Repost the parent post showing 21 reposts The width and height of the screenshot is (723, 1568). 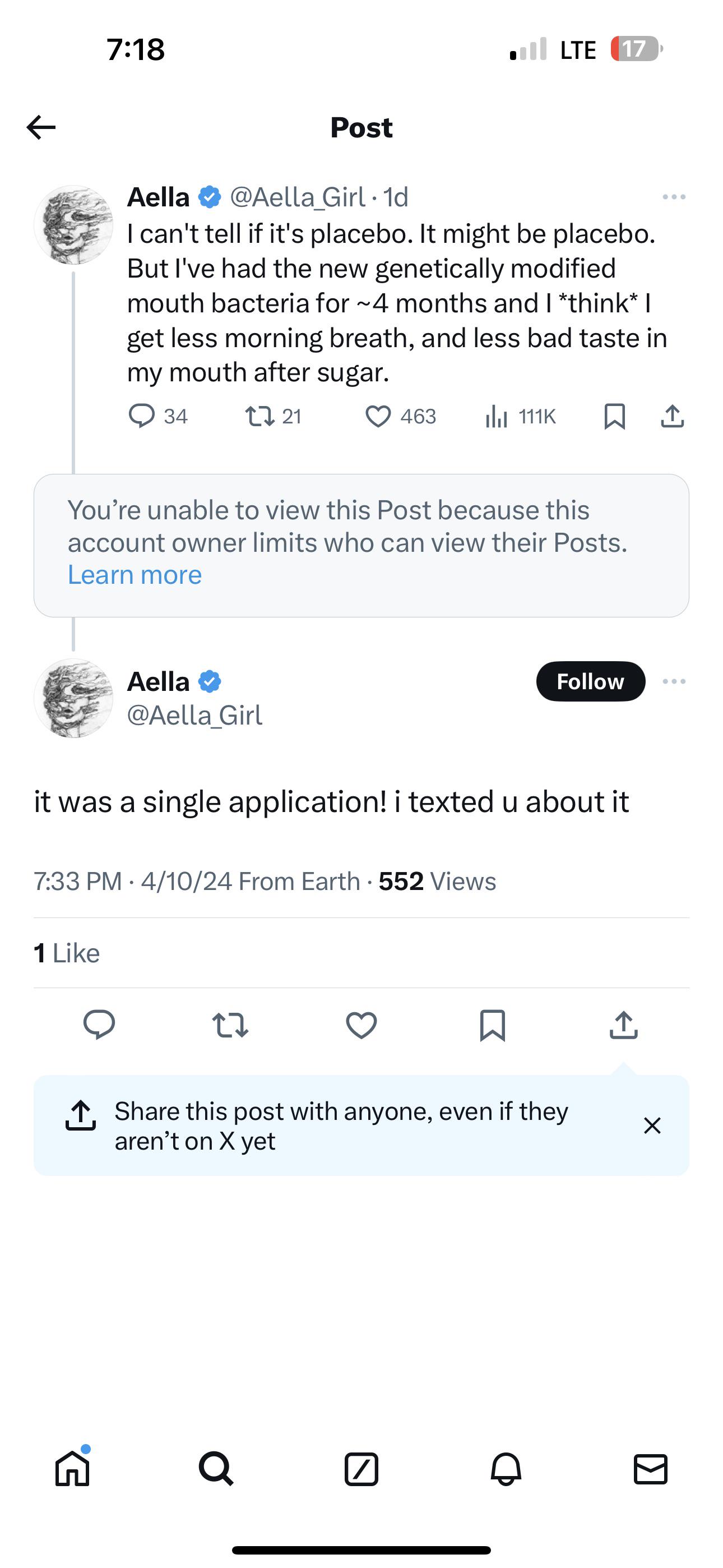point(259,416)
